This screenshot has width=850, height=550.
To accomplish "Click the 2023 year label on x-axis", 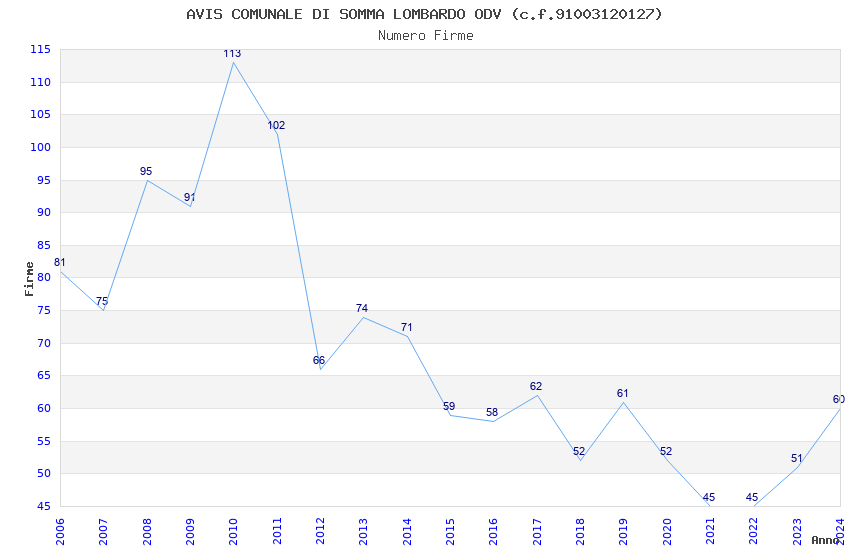I will pos(797,531).
